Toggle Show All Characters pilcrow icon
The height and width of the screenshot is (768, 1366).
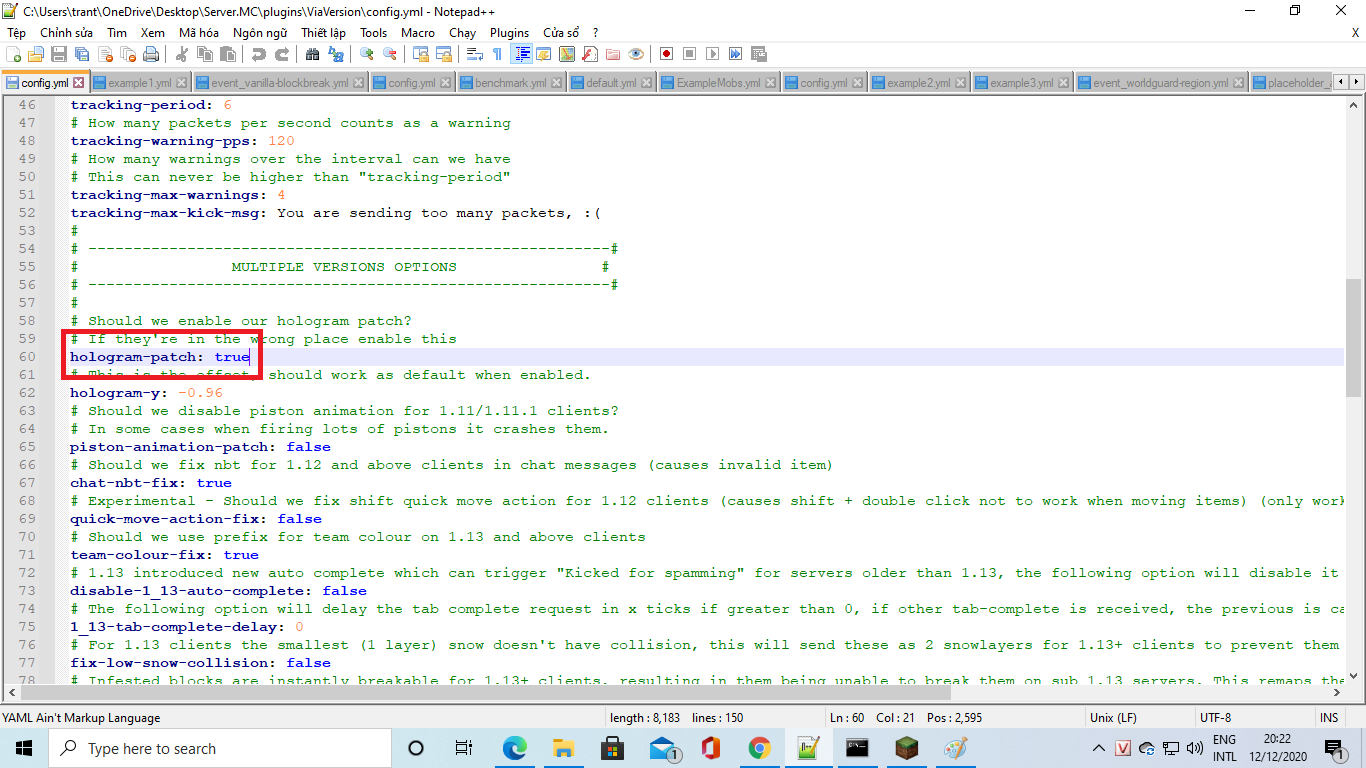coord(497,54)
